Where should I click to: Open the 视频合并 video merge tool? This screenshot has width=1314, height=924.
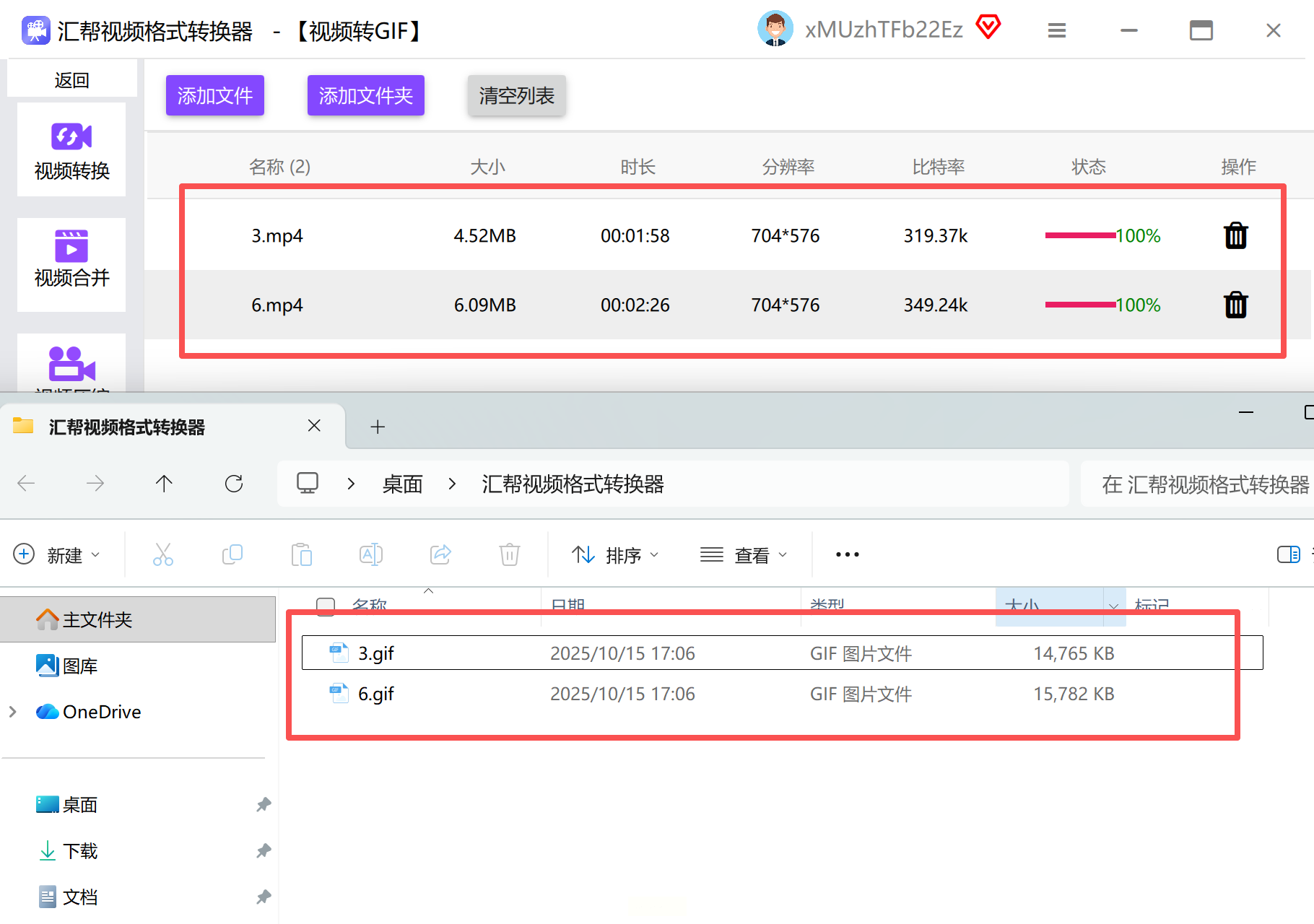(71, 258)
